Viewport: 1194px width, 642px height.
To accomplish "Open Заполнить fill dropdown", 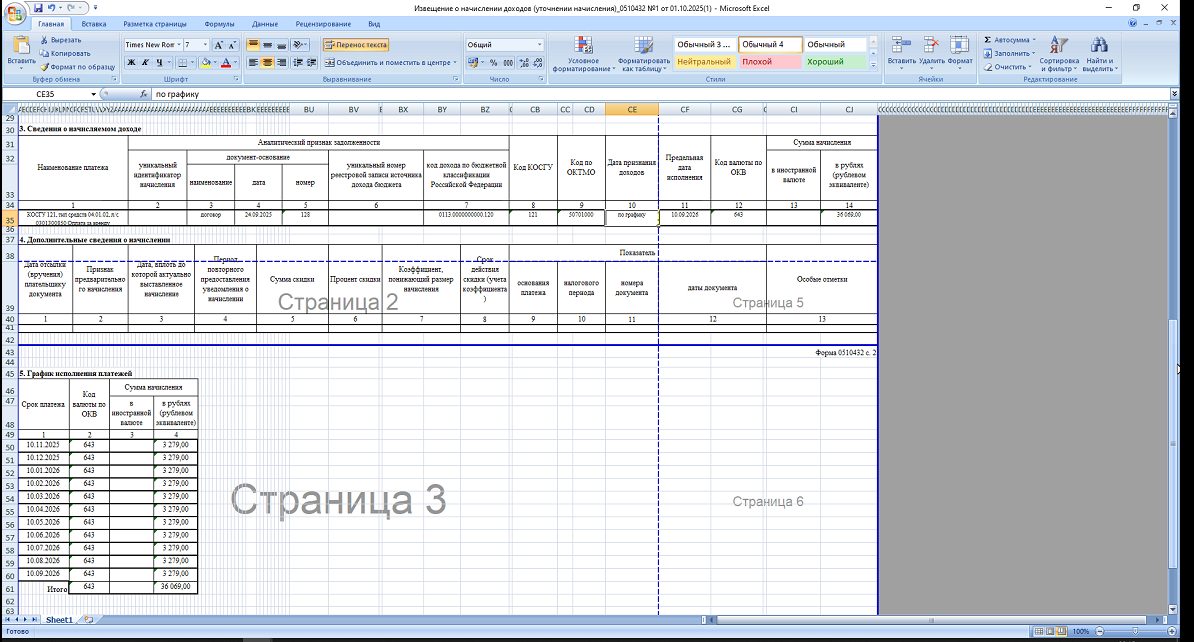I will click(x=1033, y=53).
